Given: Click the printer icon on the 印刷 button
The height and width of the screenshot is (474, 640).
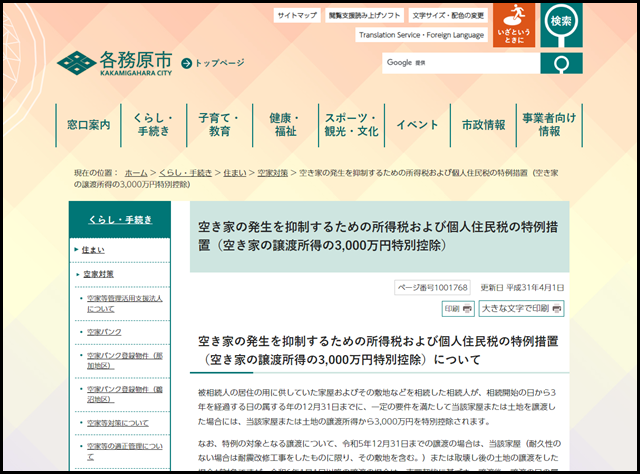Looking at the screenshot, I should [x=467, y=309].
